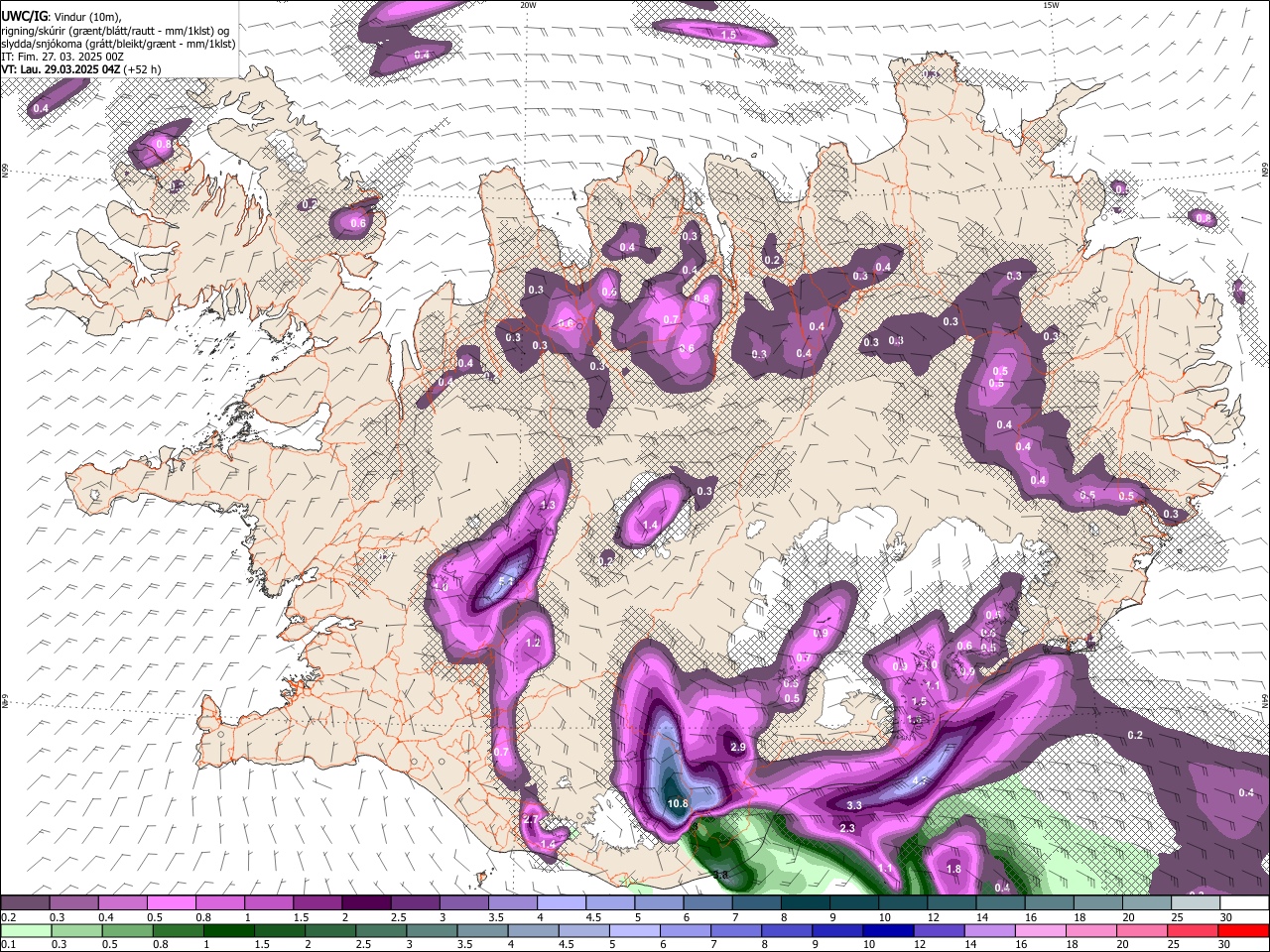Pick the dark gray-purple 0.2–0.3 snow legend swatch
Image resolution: width=1270 pixels, height=952 pixels.
[25, 902]
